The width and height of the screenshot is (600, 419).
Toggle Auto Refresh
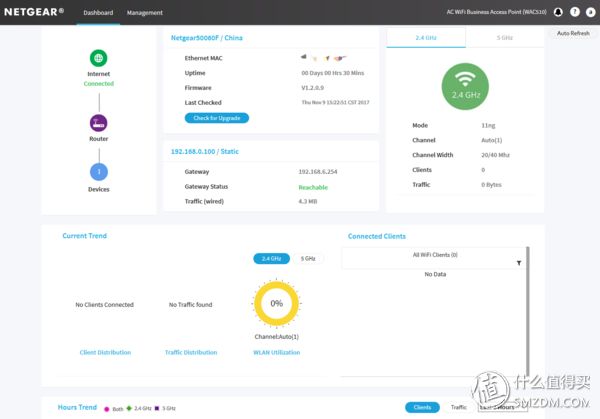pyautogui.click(x=573, y=33)
